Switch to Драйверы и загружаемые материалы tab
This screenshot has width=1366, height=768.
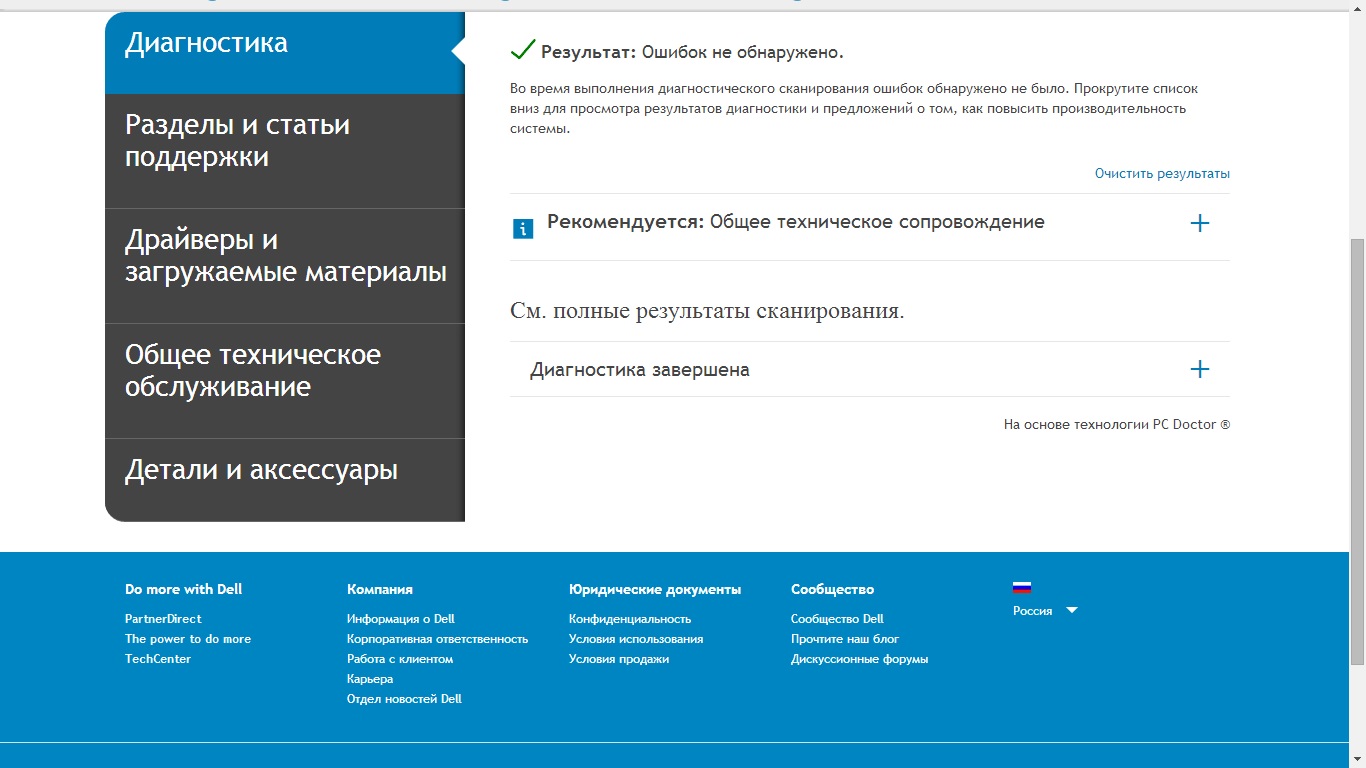tap(285, 256)
